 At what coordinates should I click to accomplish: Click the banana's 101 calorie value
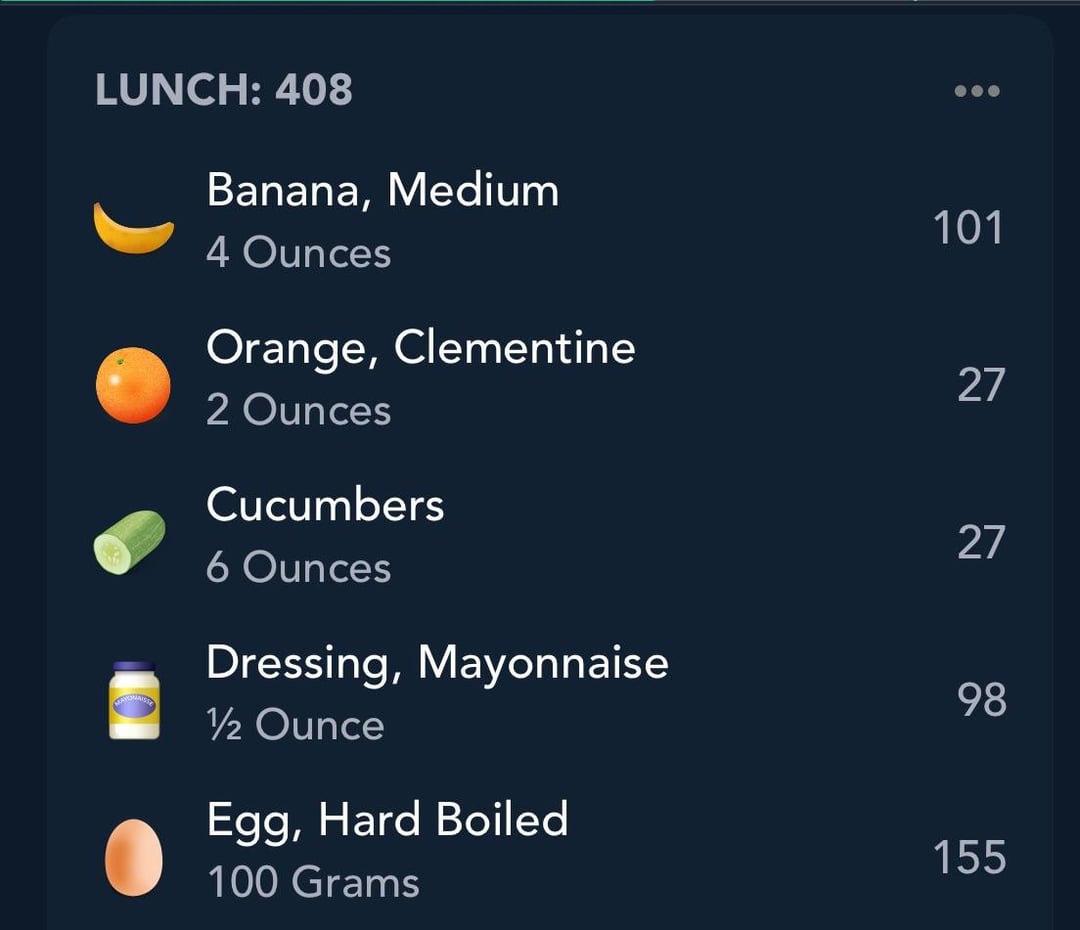(967, 228)
